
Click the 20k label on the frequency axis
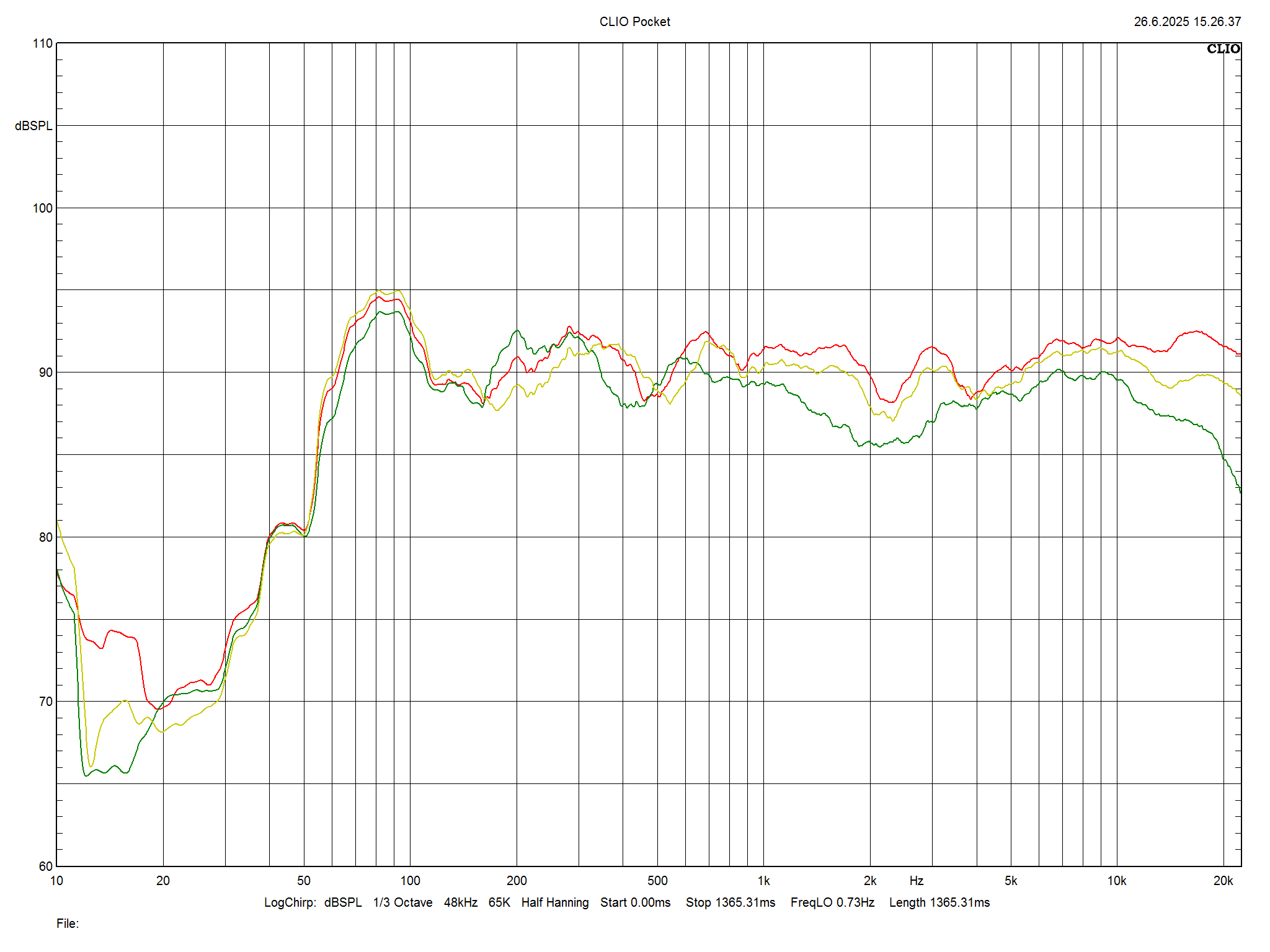coord(1223,881)
